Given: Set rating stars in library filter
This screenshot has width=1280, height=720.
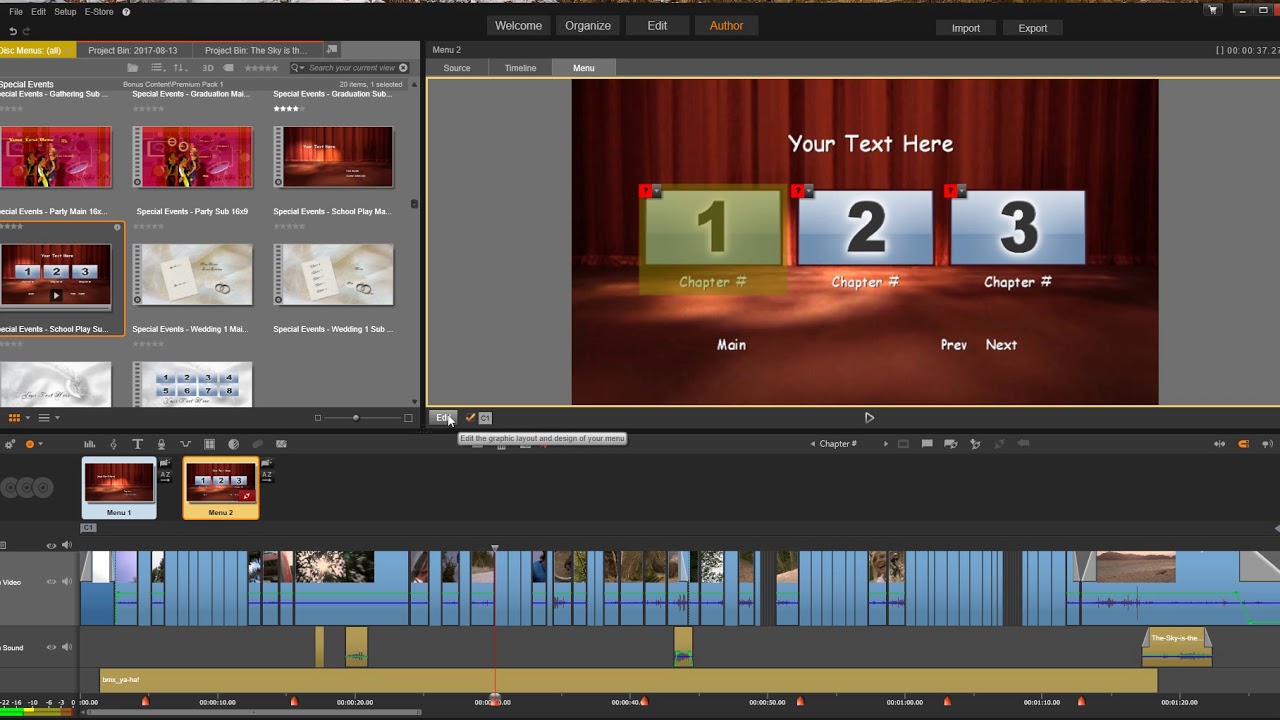Looking at the screenshot, I should pyautogui.click(x=261, y=68).
